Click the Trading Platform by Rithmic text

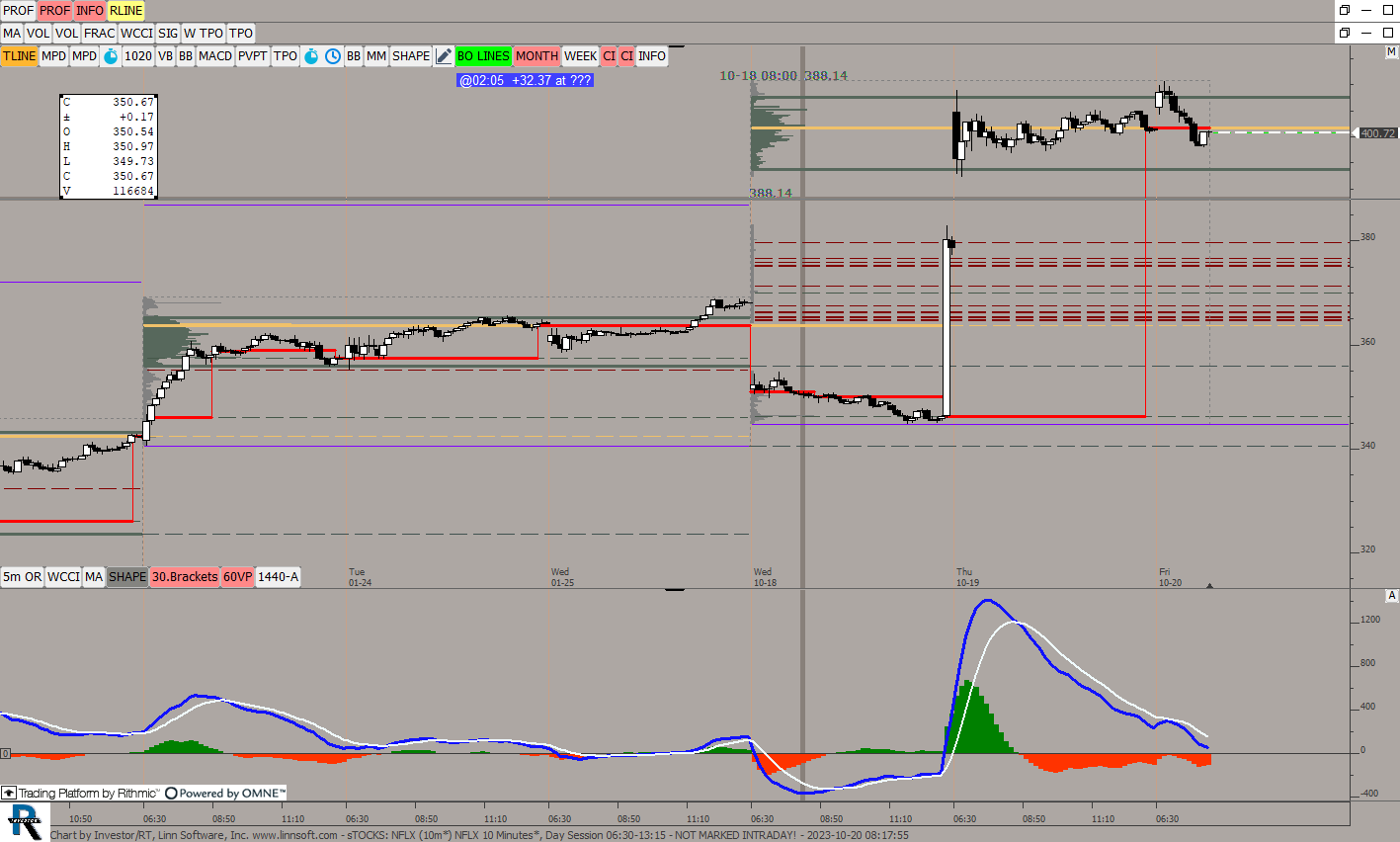pos(88,793)
